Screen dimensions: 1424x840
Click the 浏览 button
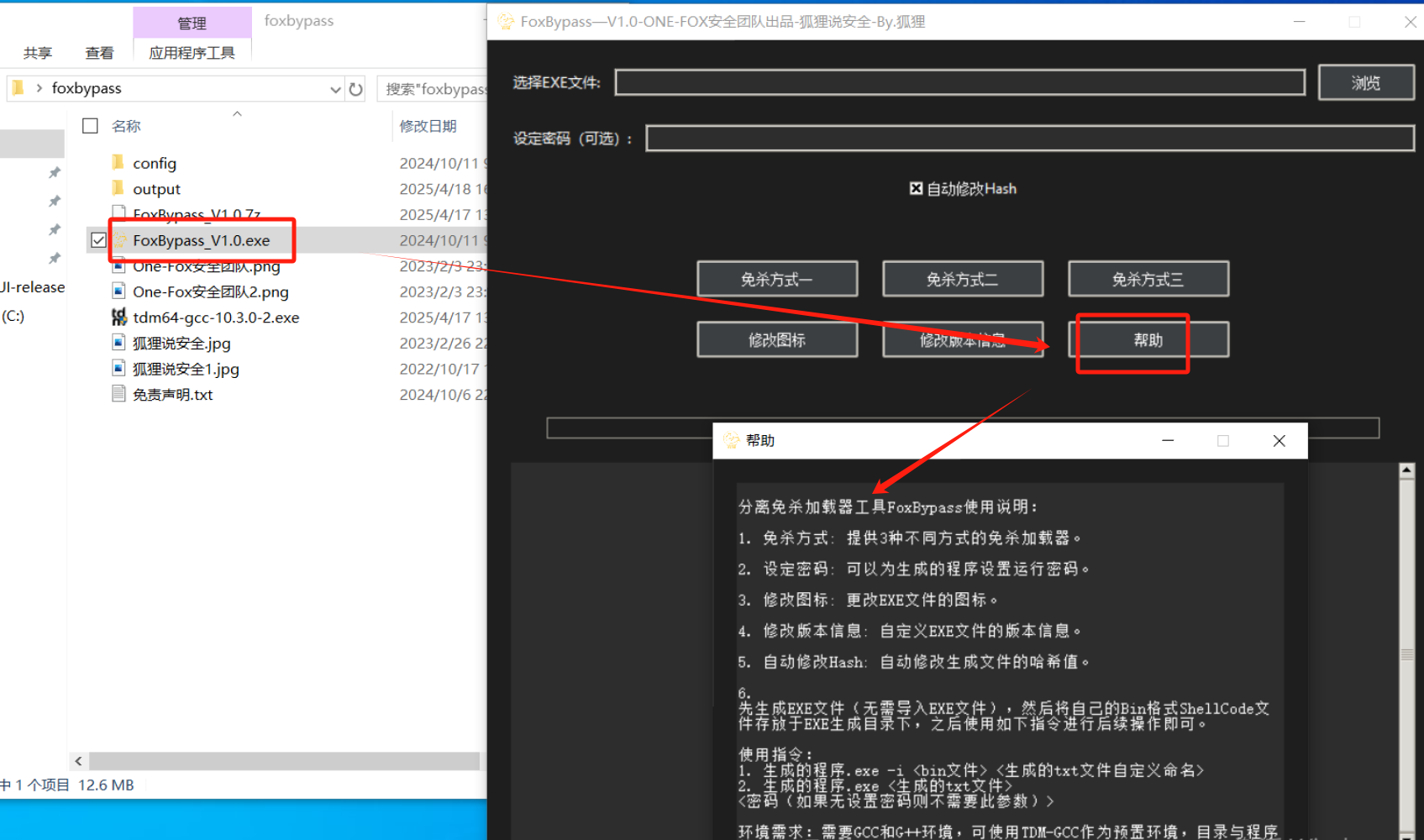point(1366,82)
